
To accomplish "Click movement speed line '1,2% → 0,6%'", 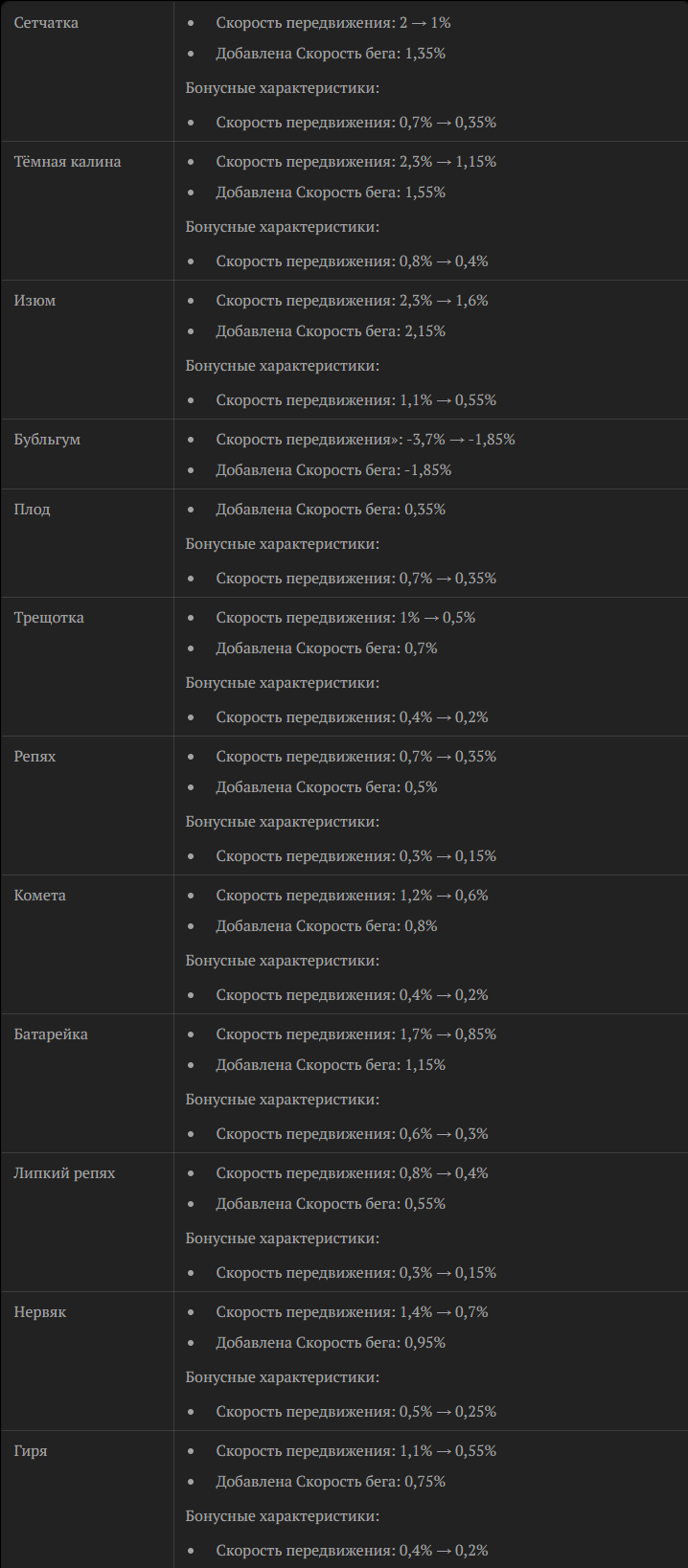I will click(352, 896).
